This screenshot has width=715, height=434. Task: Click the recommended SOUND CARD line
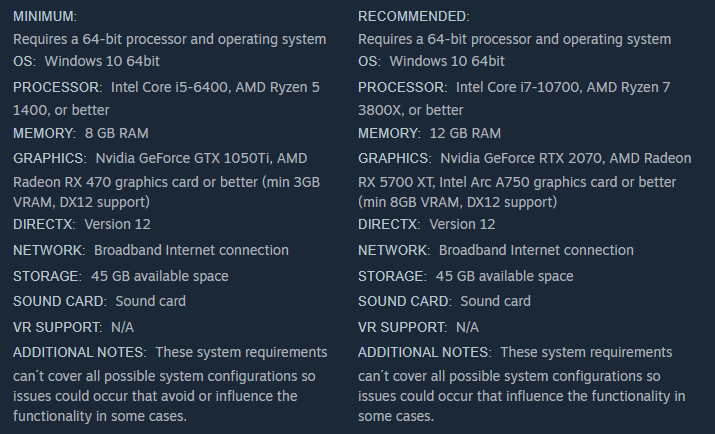point(444,301)
